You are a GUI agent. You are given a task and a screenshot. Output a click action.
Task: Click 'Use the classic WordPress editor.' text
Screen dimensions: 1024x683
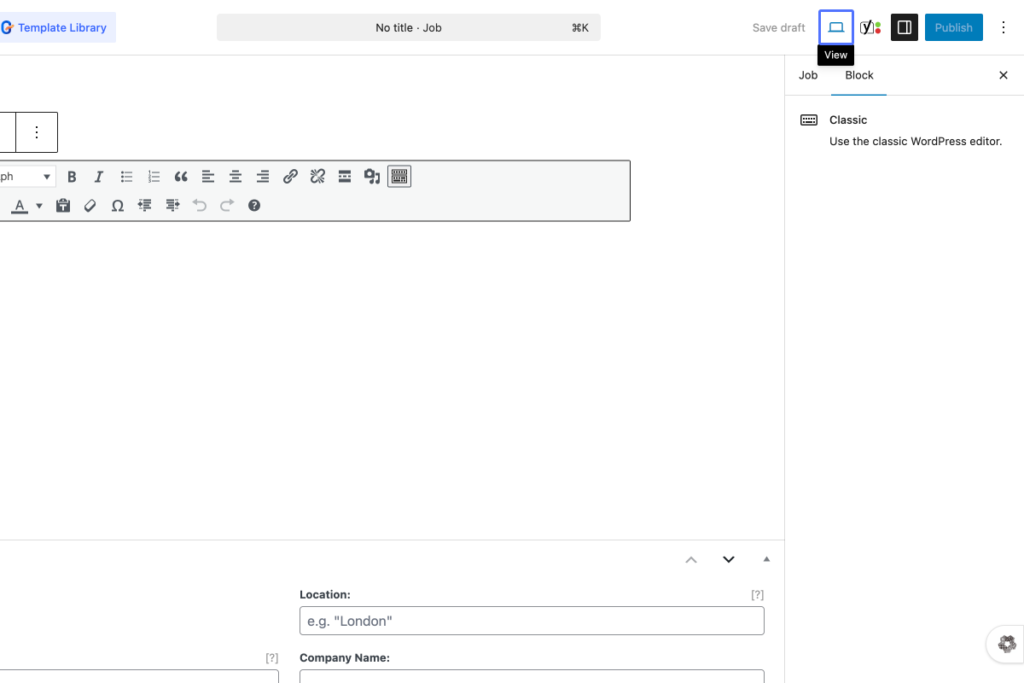[915, 141]
